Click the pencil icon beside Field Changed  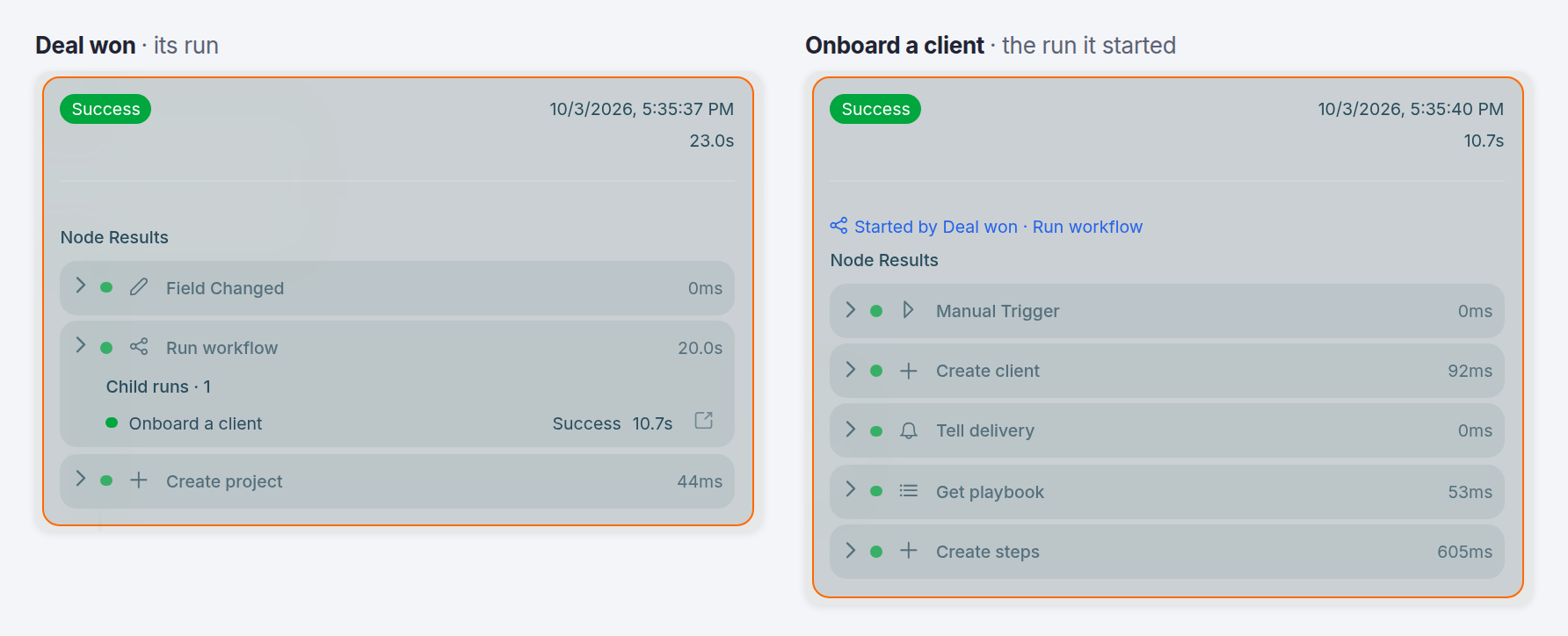click(139, 287)
